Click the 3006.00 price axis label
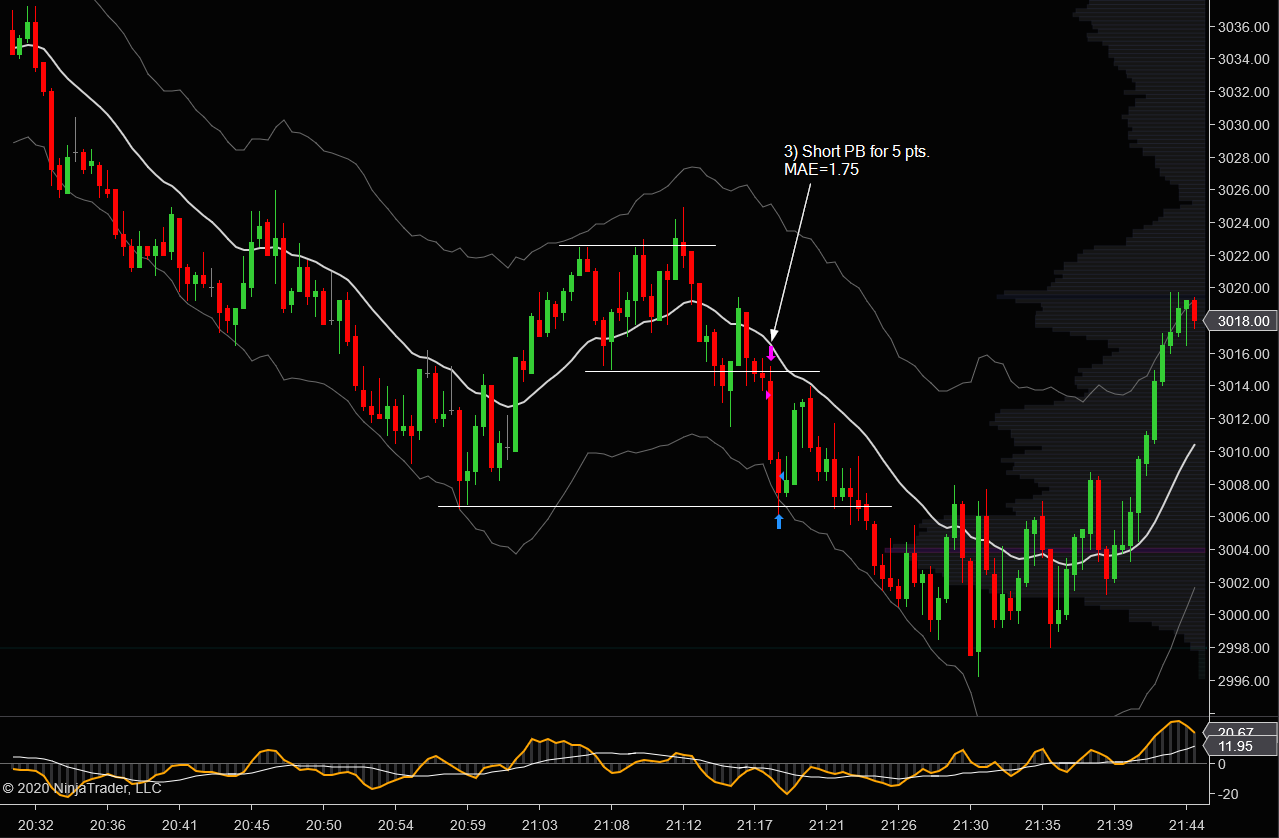1279x838 pixels. tap(1244, 517)
